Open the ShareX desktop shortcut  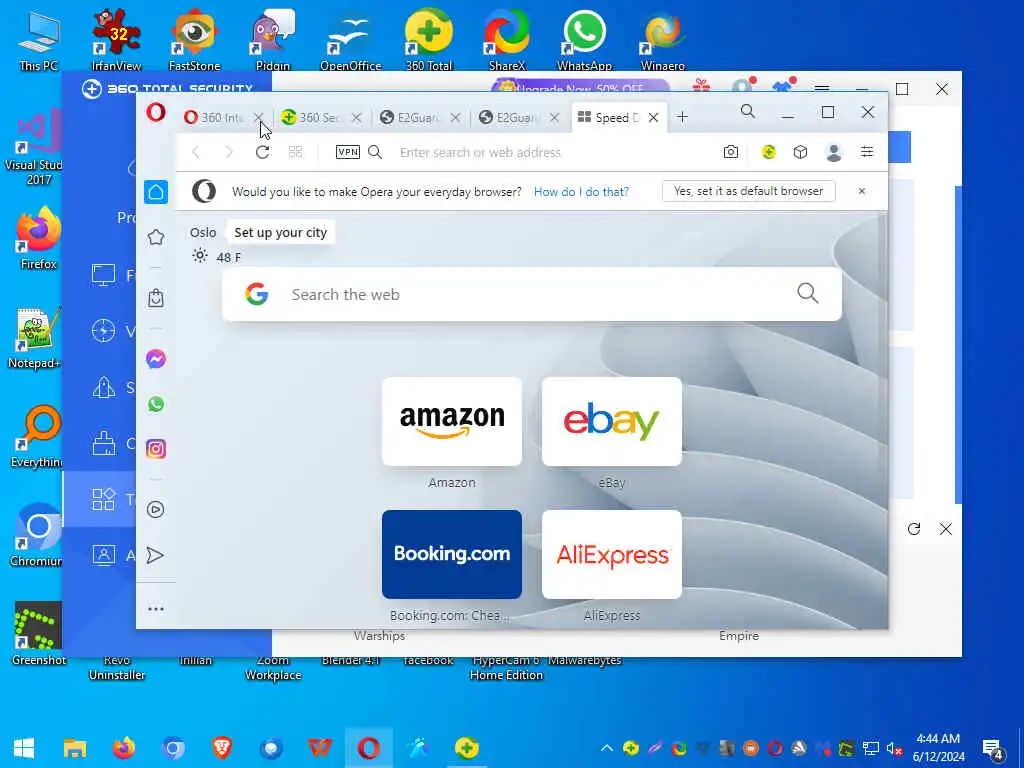click(x=507, y=39)
